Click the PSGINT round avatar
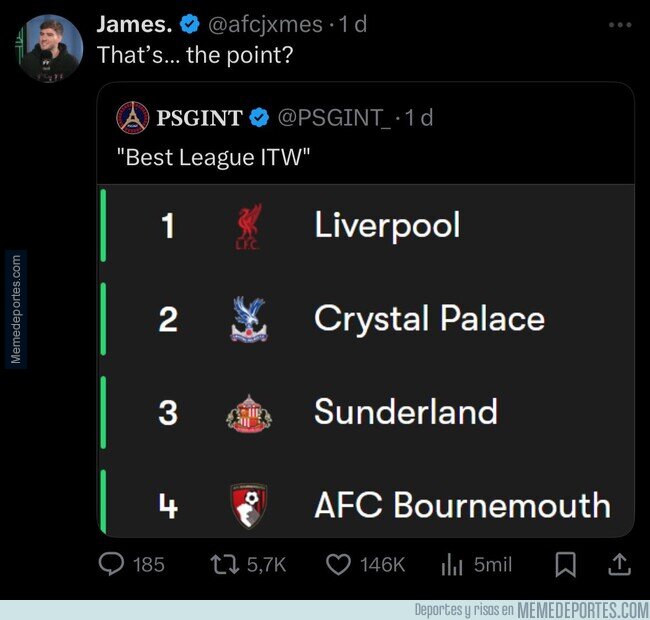 [133, 118]
